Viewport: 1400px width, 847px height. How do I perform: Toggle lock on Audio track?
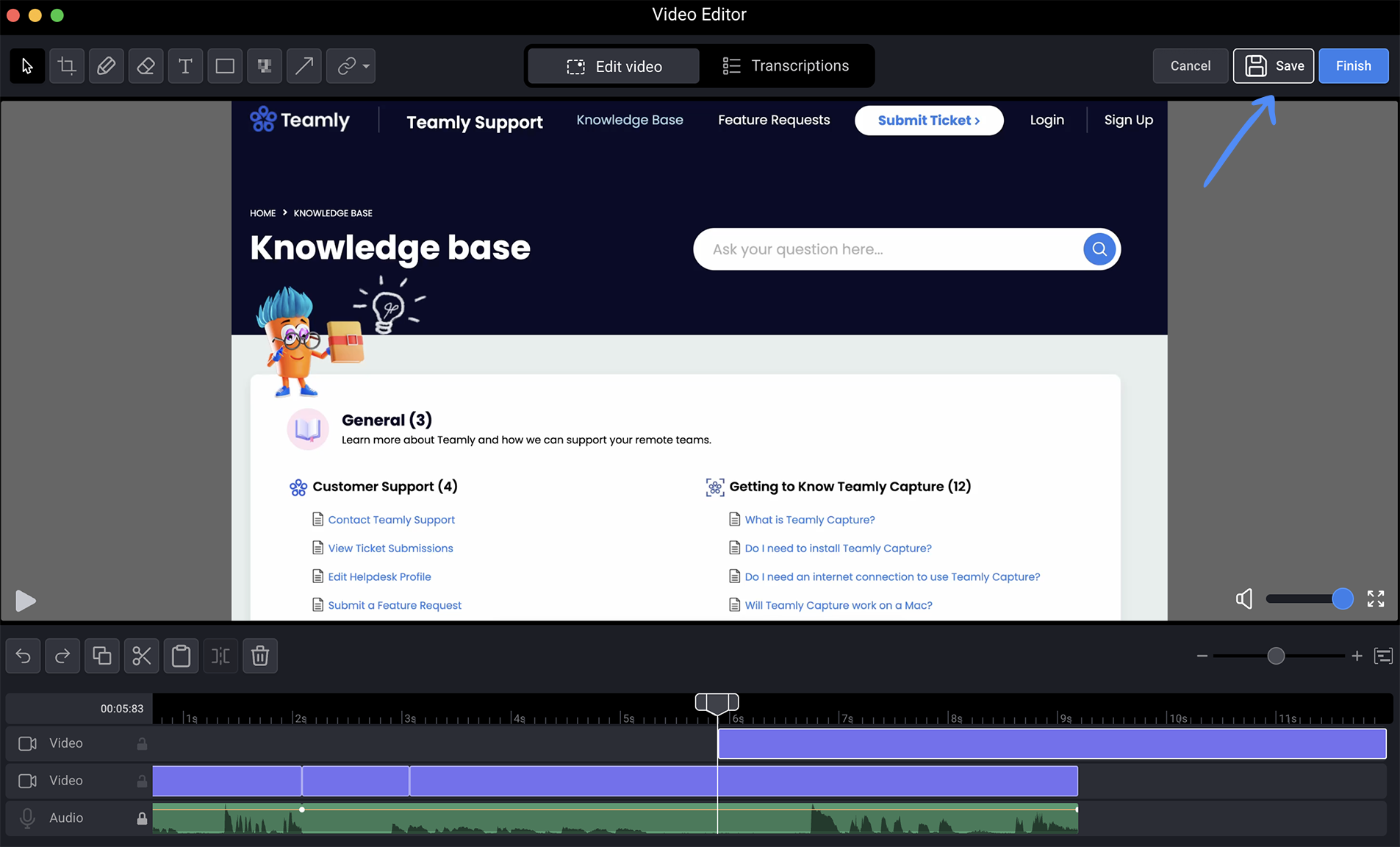pyautogui.click(x=142, y=818)
